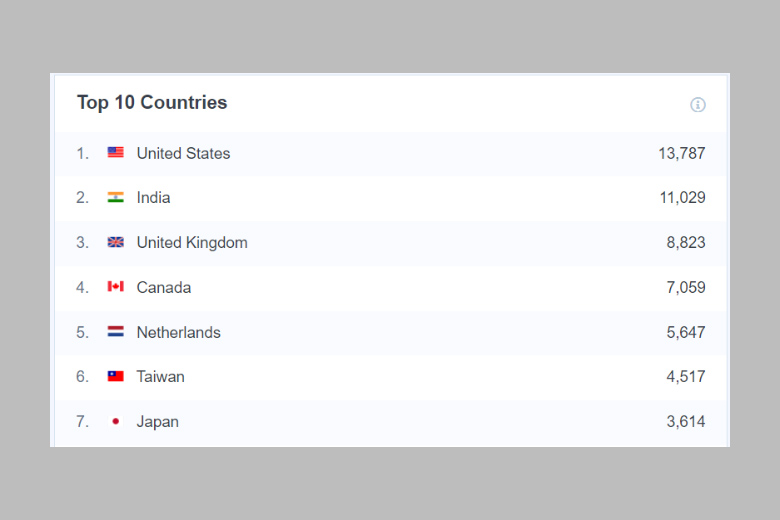Click the Top 10 Countries heading
This screenshot has width=780, height=520.
[152, 103]
